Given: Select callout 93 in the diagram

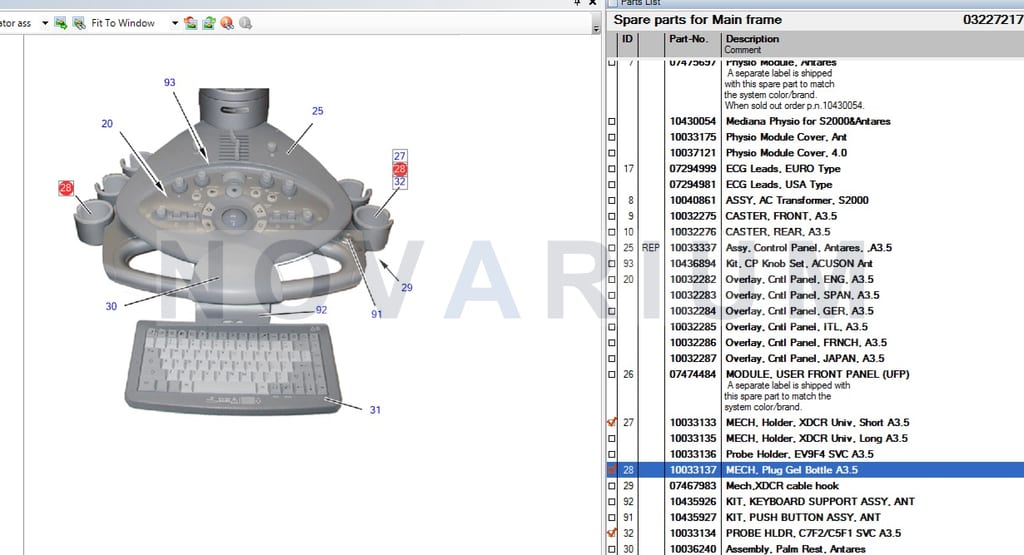Looking at the screenshot, I should coord(170,82).
